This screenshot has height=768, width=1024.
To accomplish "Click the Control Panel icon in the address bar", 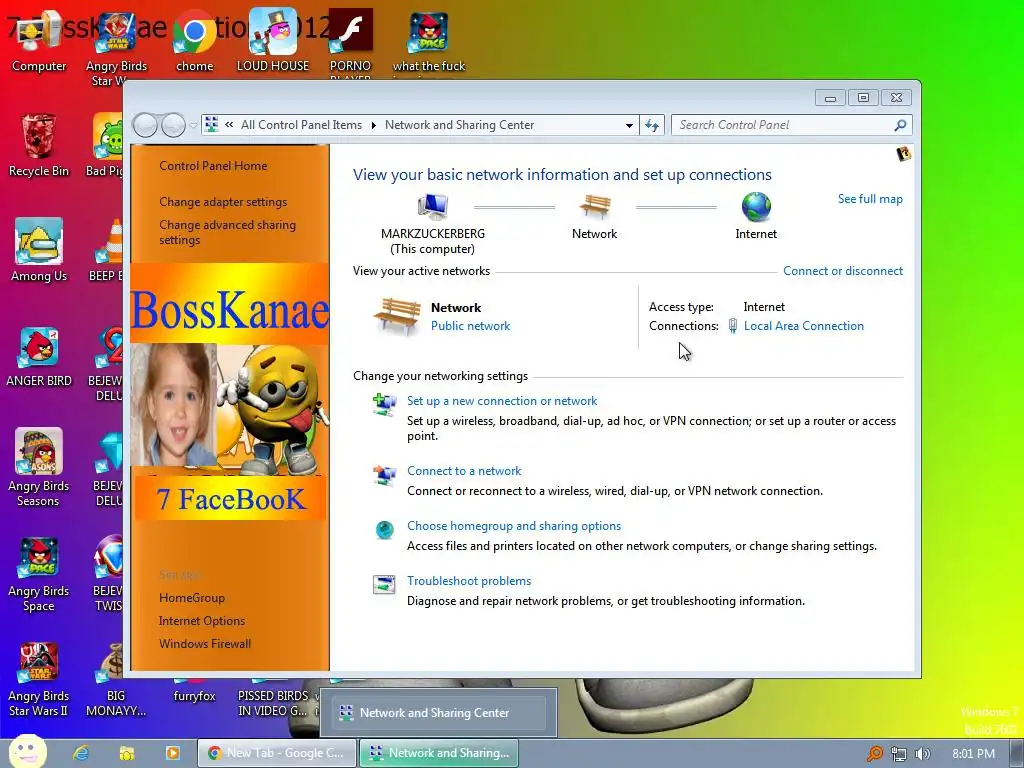I will pyautogui.click(x=211, y=124).
